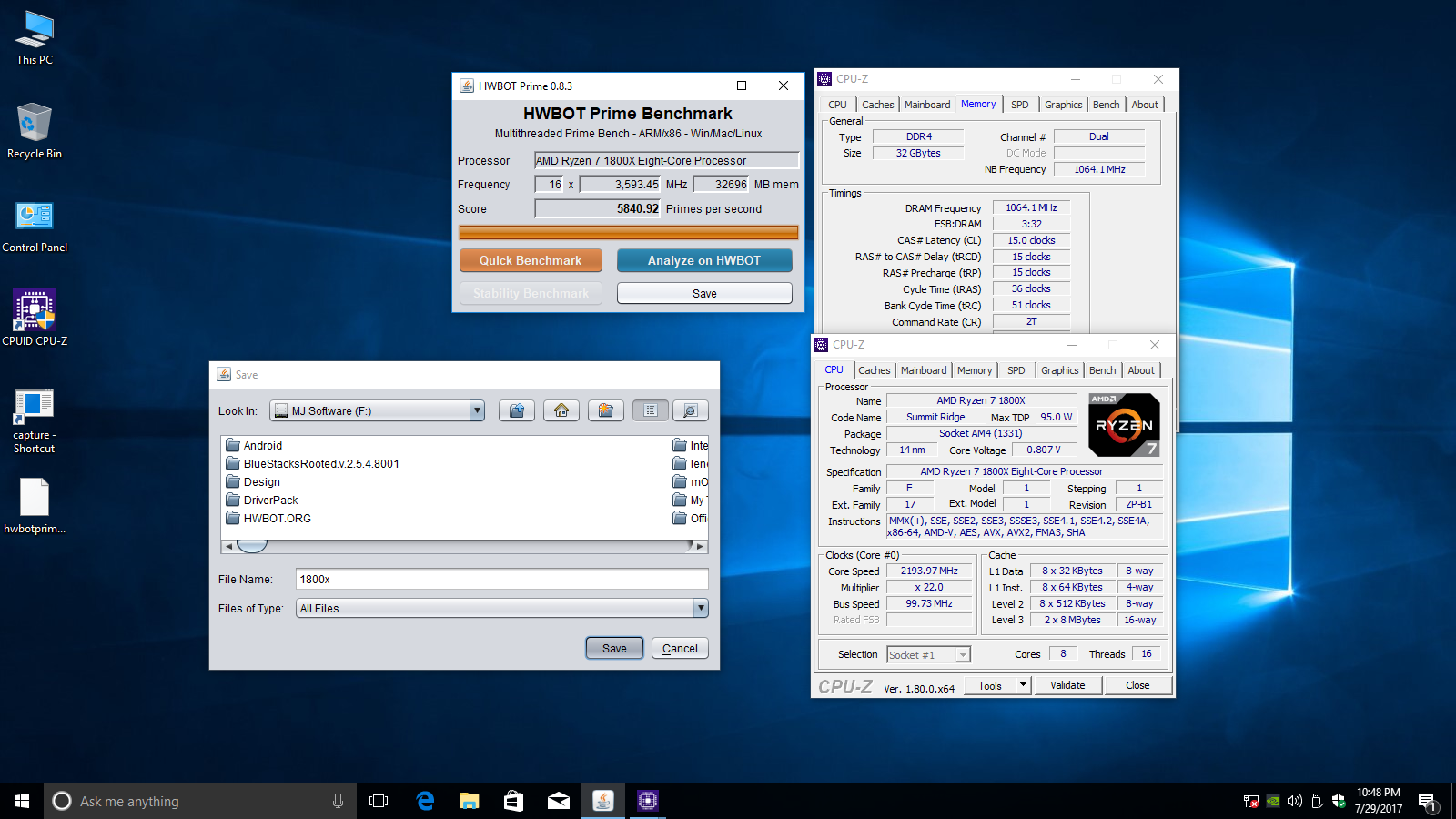Open Windows Defender tray icon
This screenshot has height=819, width=1456.
[x=1339, y=801]
